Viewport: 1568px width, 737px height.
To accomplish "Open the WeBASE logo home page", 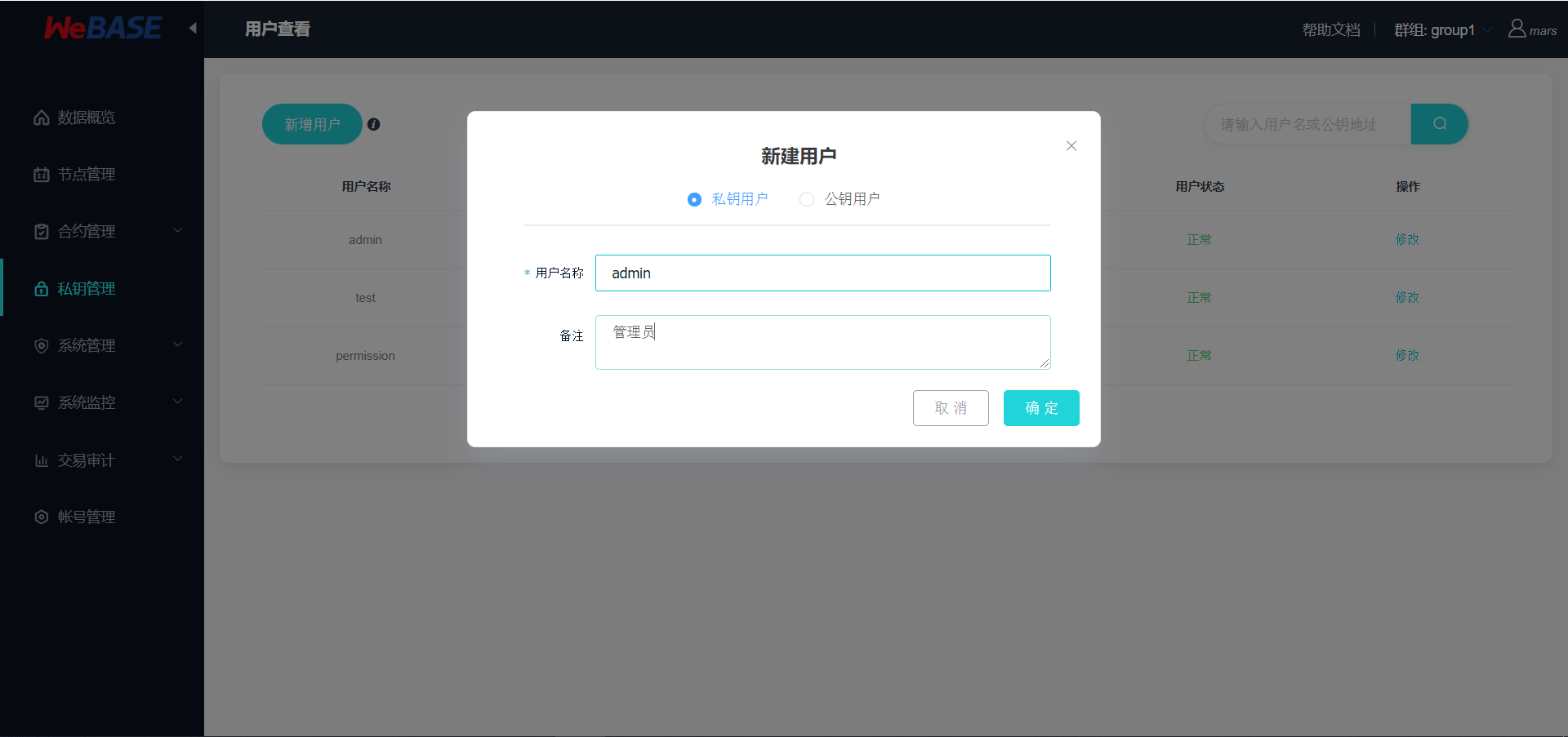I will pyautogui.click(x=102, y=27).
